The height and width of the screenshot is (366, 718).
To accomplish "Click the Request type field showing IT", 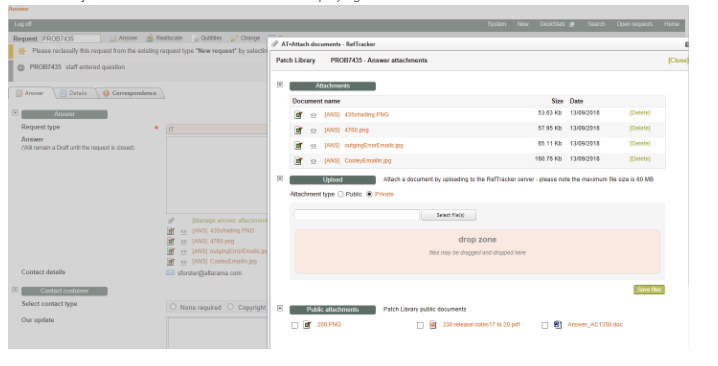I will pos(217,129).
